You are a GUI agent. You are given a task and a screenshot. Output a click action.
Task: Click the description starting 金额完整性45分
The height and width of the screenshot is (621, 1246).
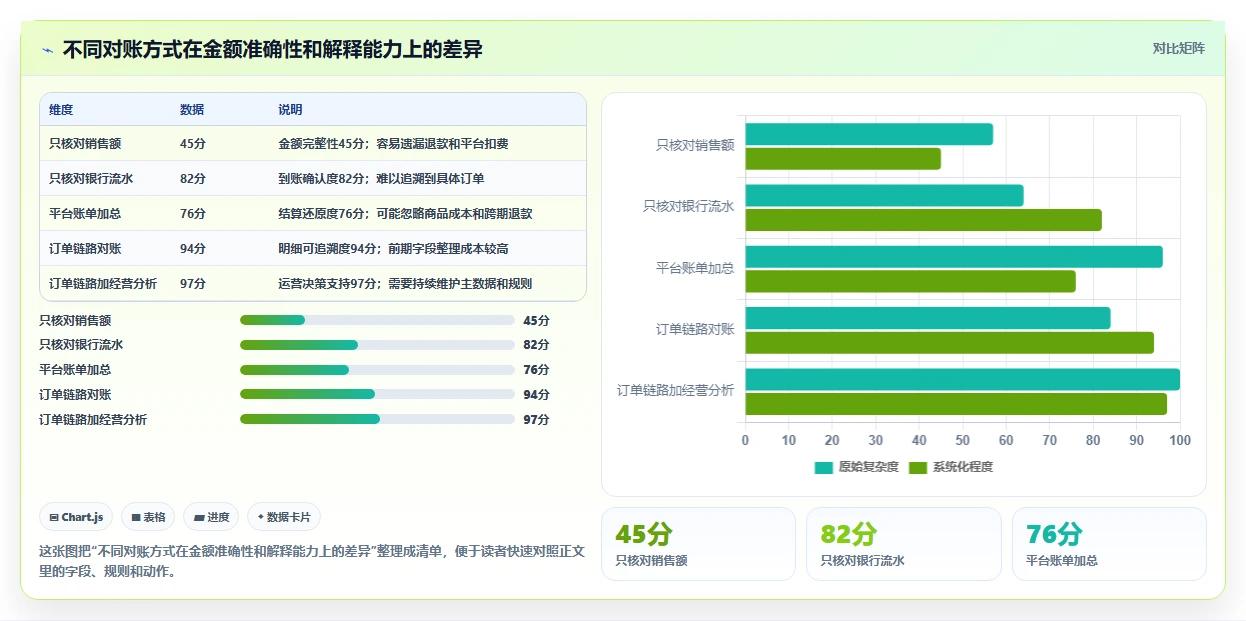(393, 144)
